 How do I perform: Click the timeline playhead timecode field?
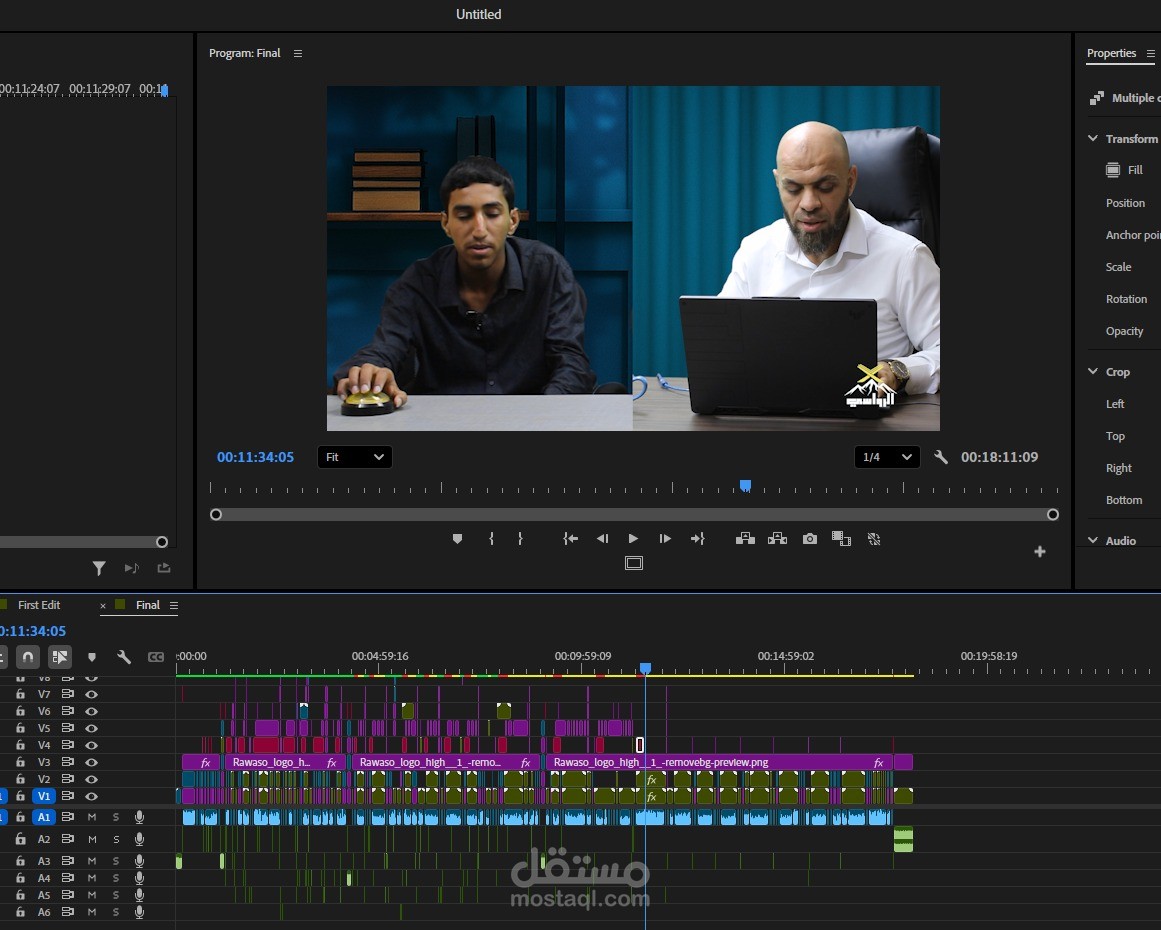click(x=33, y=631)
